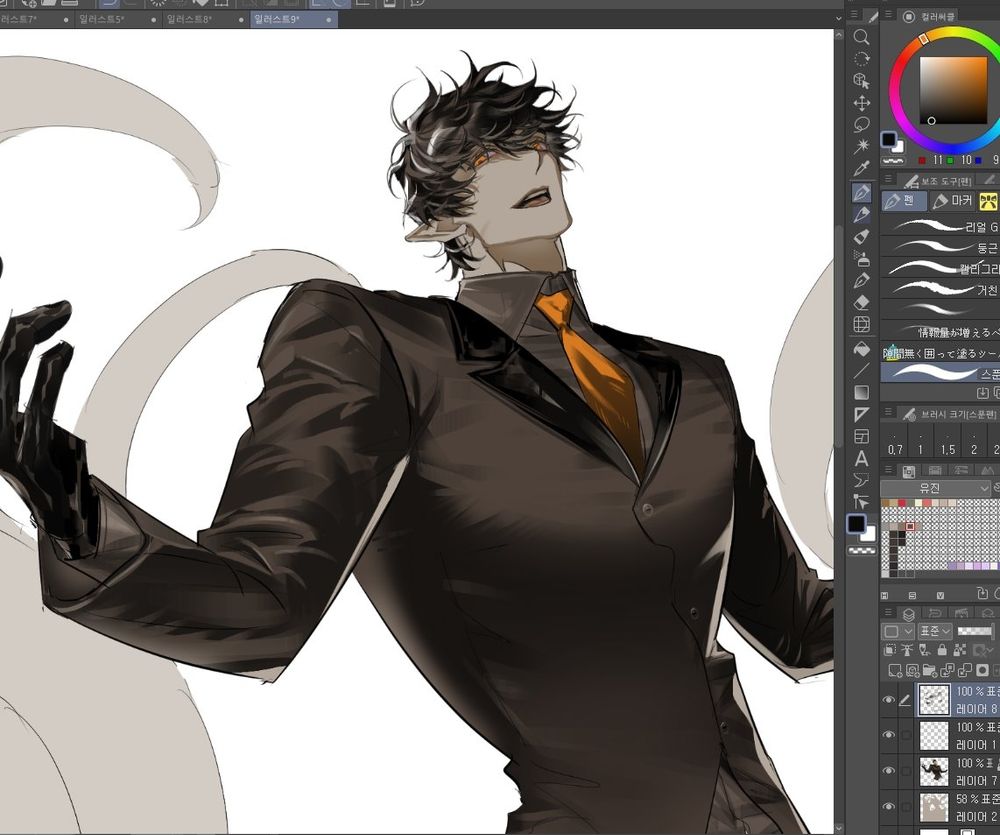The width and height of the screenshot is (1000, 835).
Task: Click the Clip to layer below icon
Action: click(890, 650)
